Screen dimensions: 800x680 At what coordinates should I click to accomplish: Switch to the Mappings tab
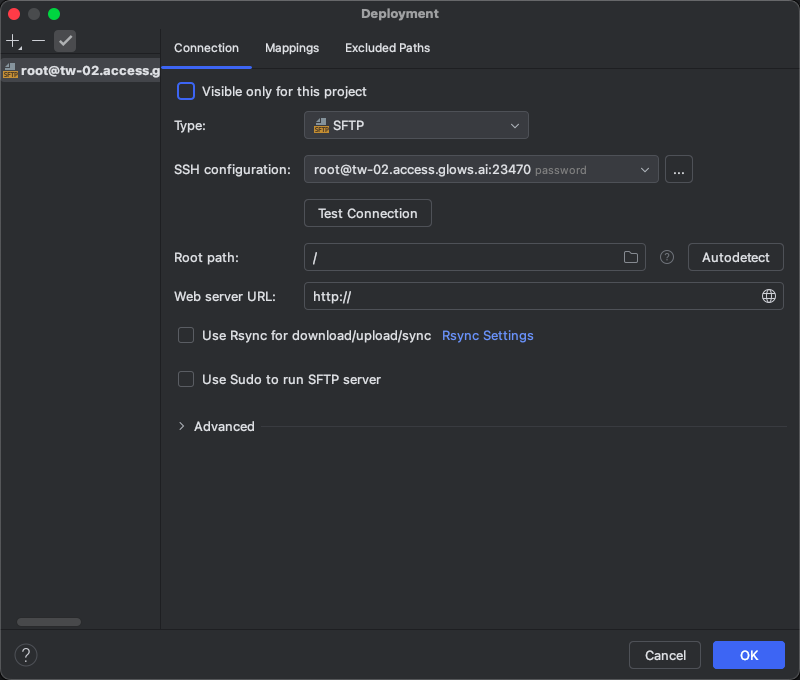tap(292, 48)
